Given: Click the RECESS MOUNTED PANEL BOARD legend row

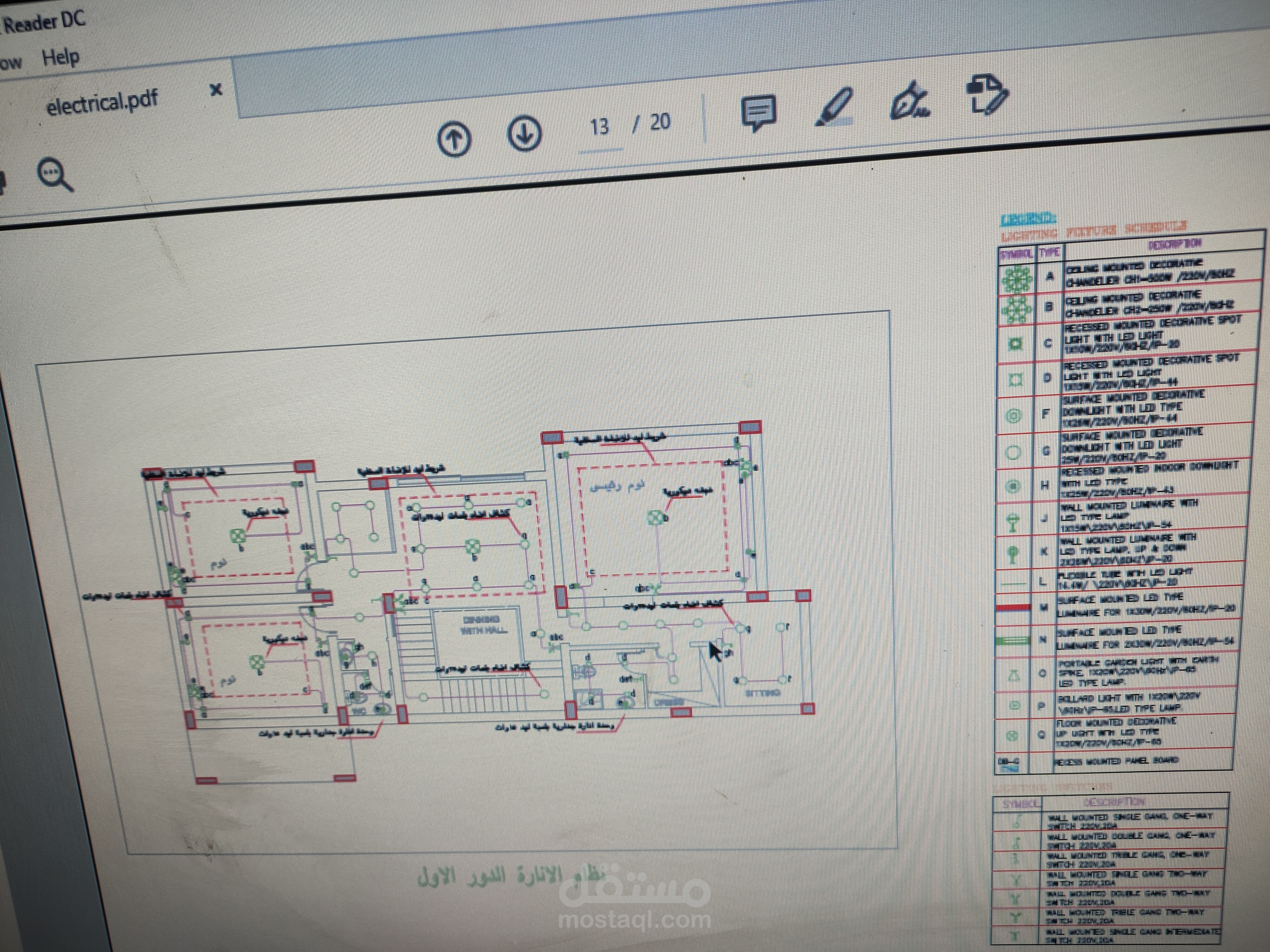Looking at the screenshot, I should click(x=1114, y=762).
